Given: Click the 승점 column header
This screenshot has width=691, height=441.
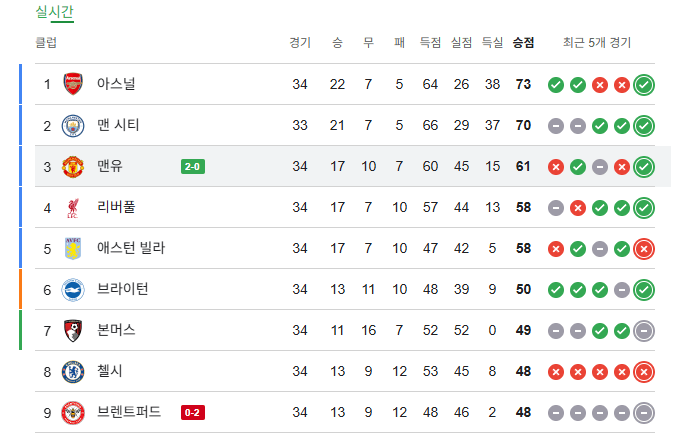Looking at the screenshot, I should point(523,43).
